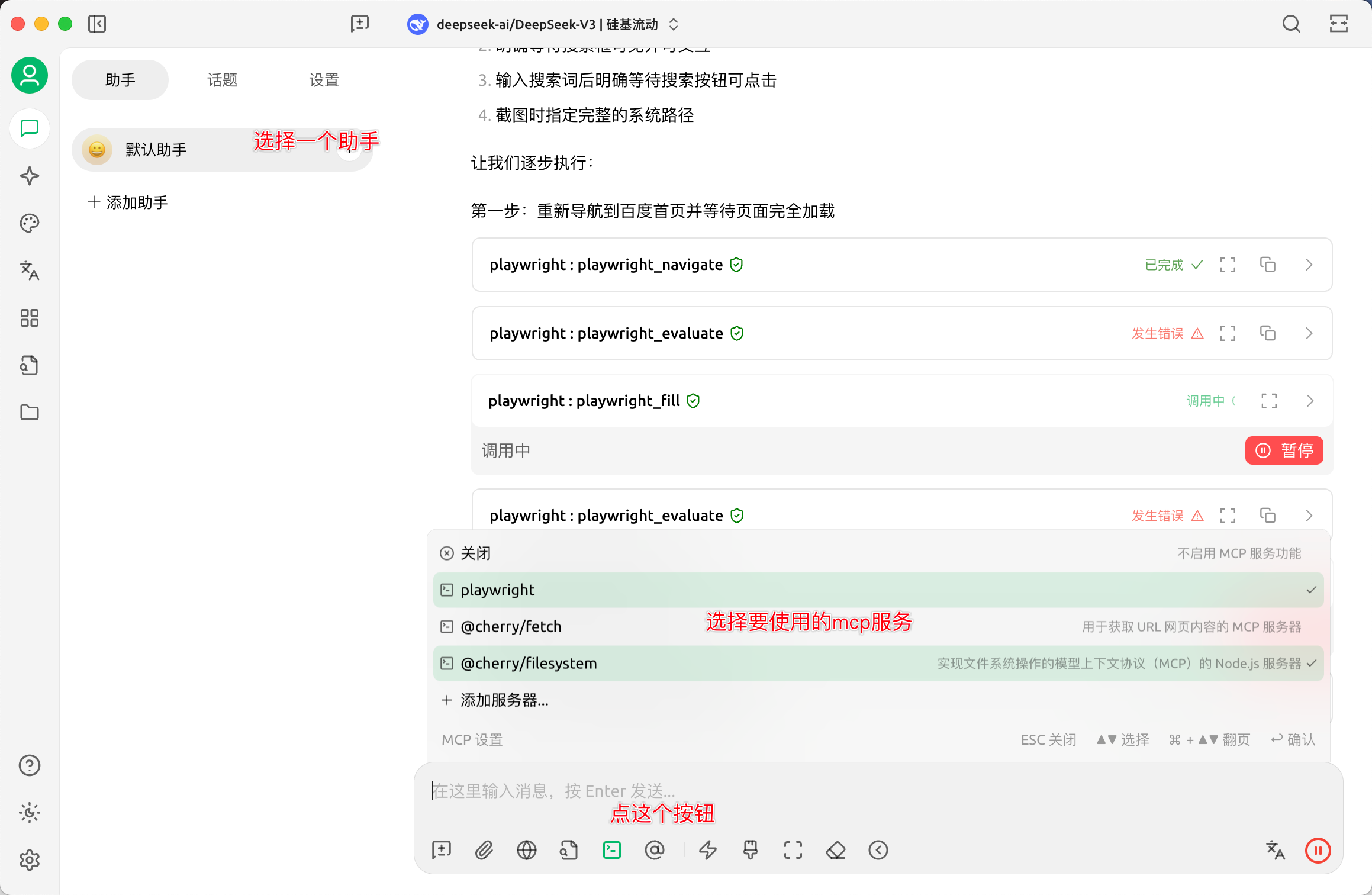Expand first playwright_evaluate result fullscreen

point(1228,333)
